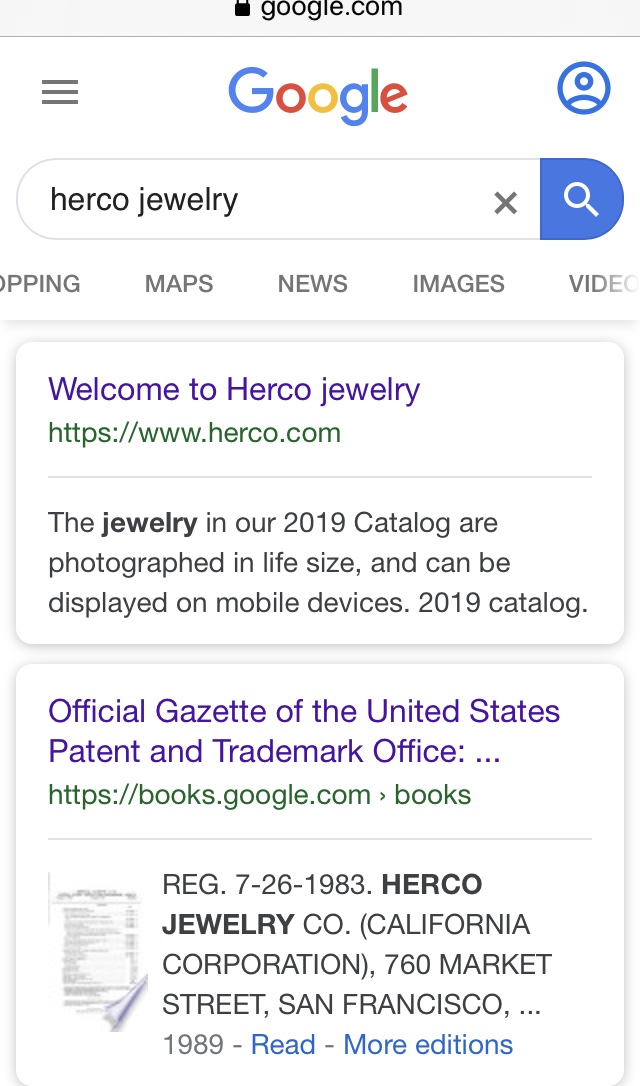
Task: Click into the 'herco jewelry' search field
Action: (260, 200)
